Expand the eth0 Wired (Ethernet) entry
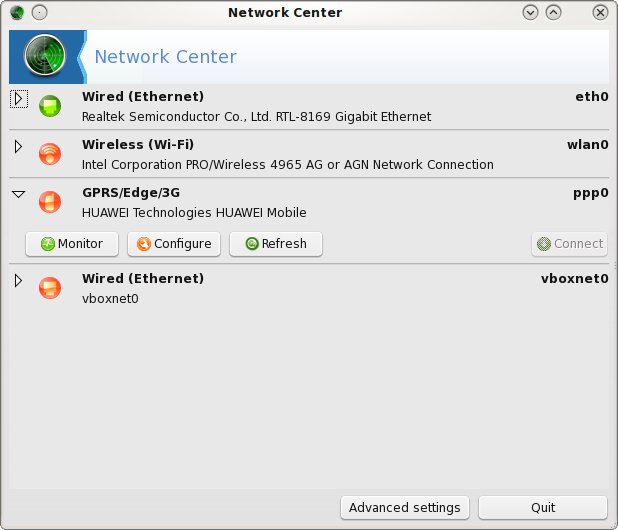 tap(19, 99)
